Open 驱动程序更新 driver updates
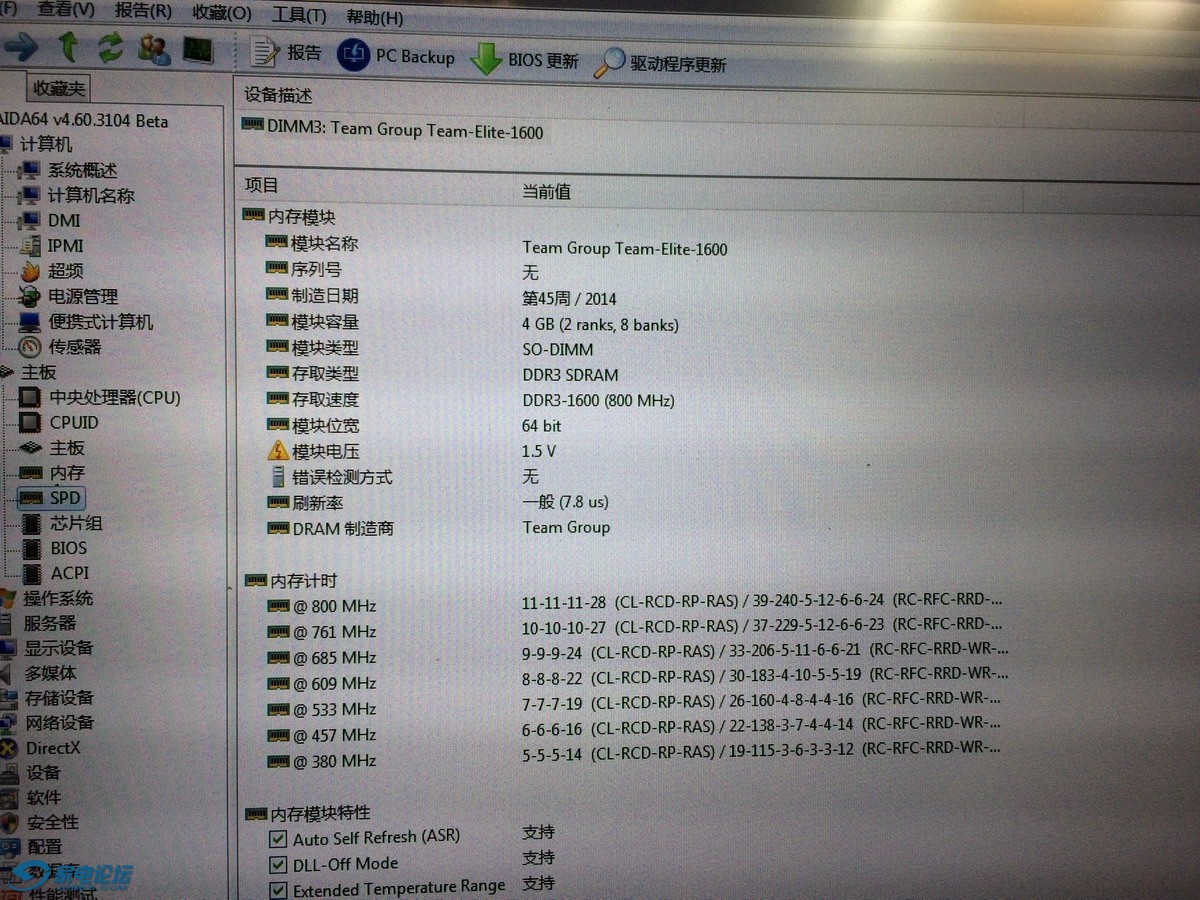The image size is (1200, 900). (x=660, y=63)
